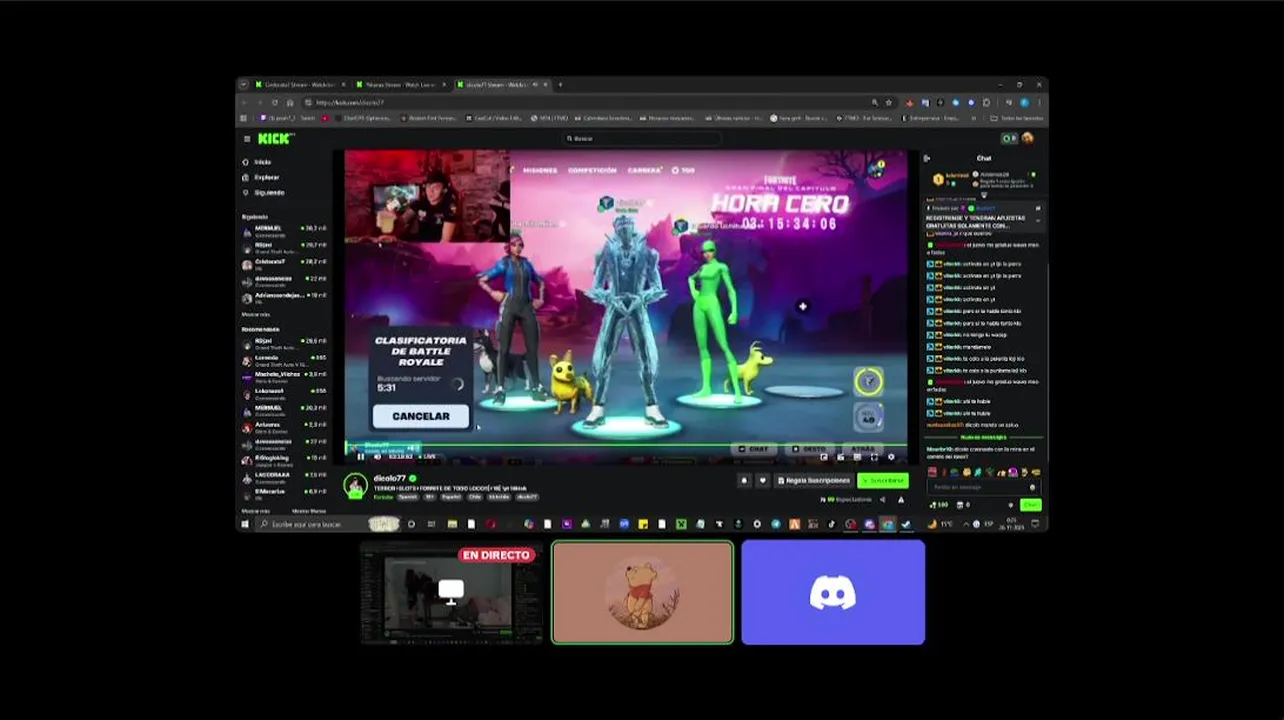This screenshot has height=720, width=1284.
Task: Click the browser address bar URL
Action: tap(349, 102)
